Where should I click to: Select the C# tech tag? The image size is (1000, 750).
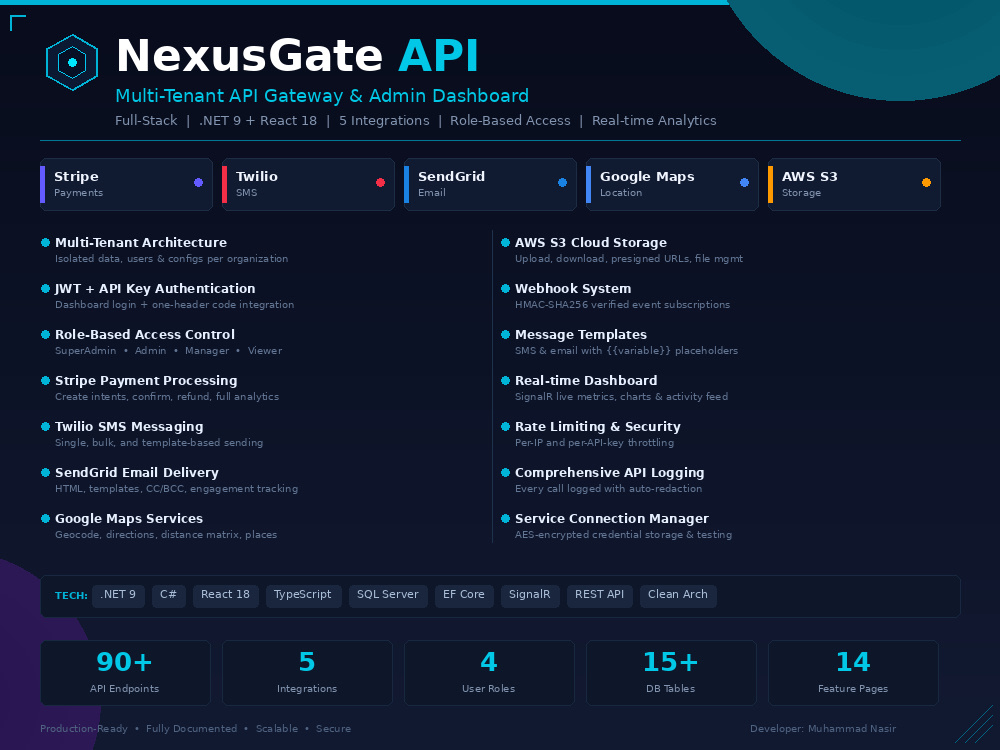pyautogui.click(x=168, y=596)
